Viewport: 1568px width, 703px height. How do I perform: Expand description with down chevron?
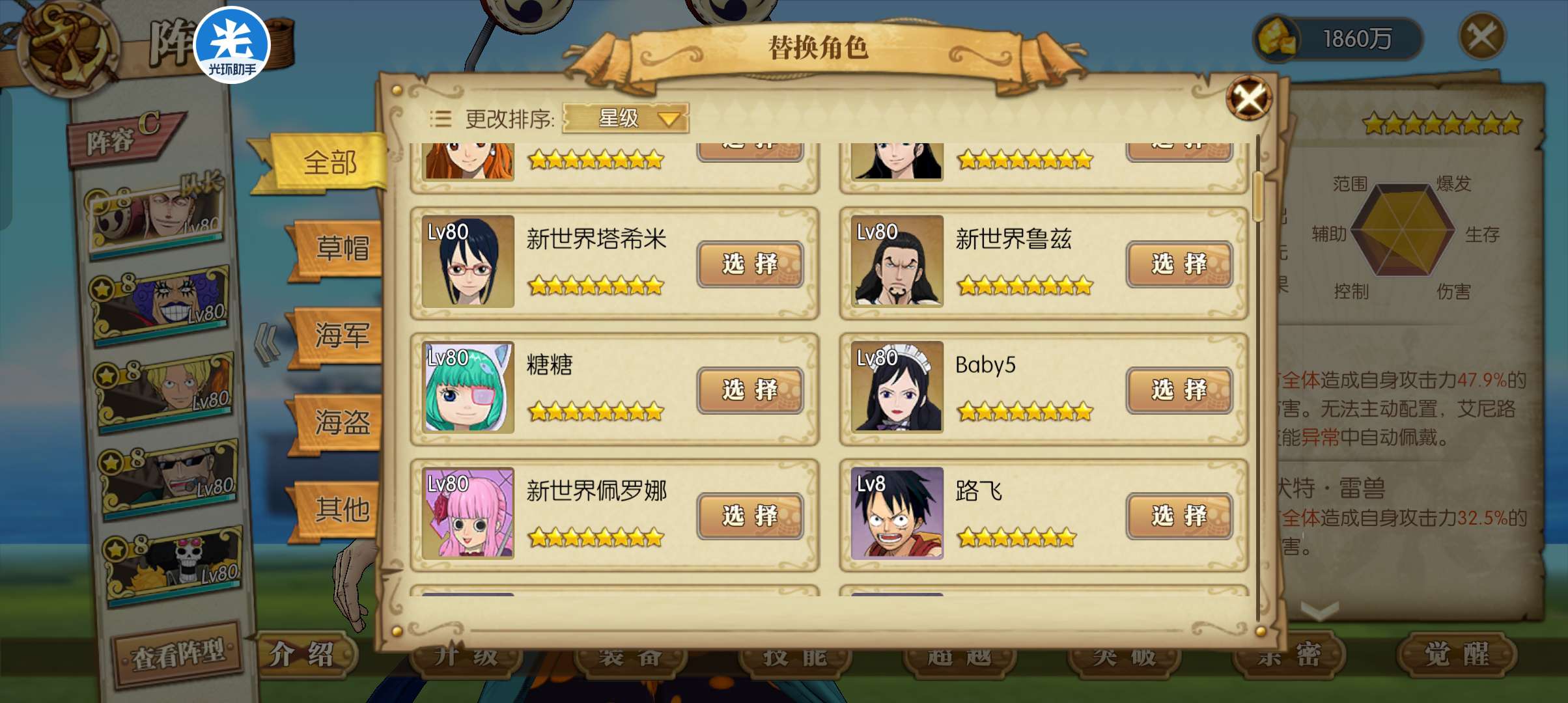pyautogui.click(x=1320, y=611)
